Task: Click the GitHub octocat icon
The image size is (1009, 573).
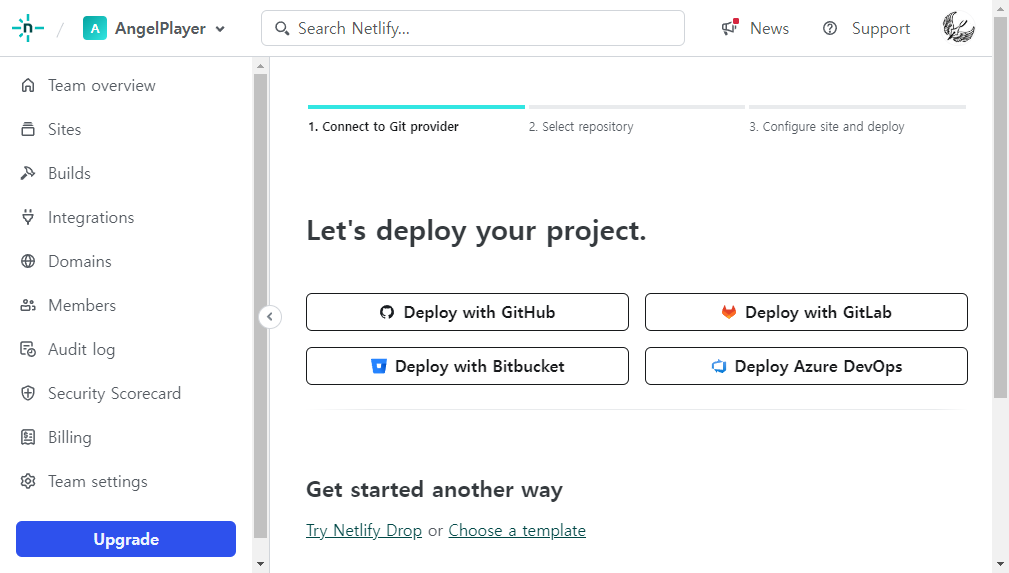Action: [x=387, y=312]
